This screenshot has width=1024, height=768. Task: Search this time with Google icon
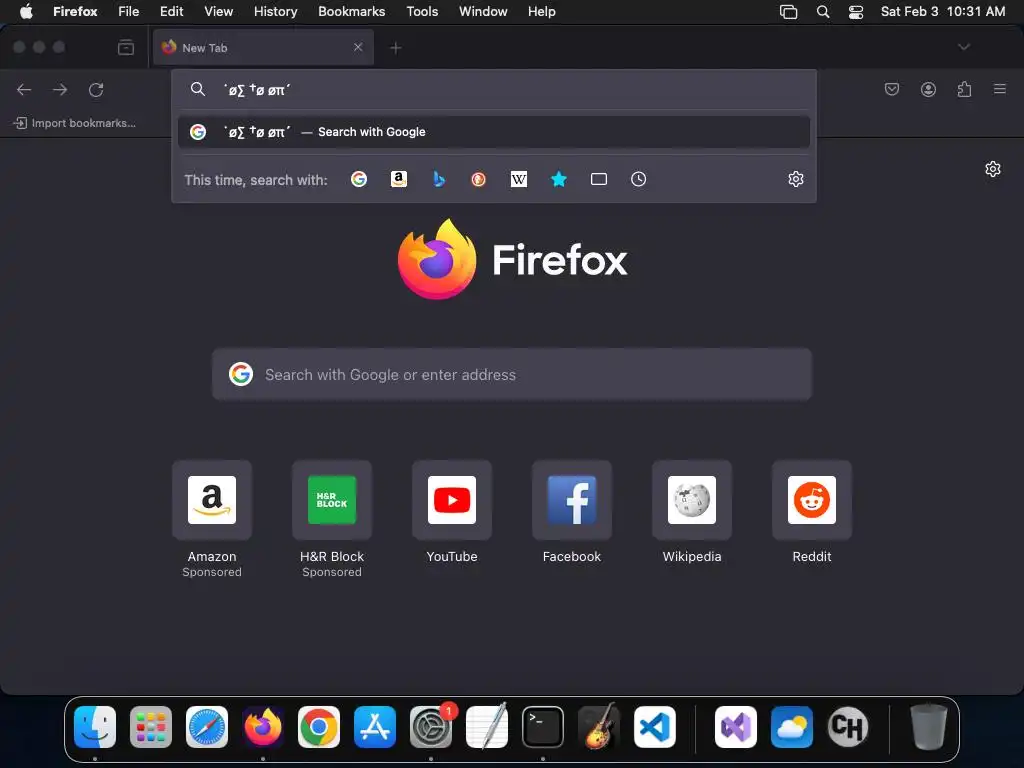[359, 179]
